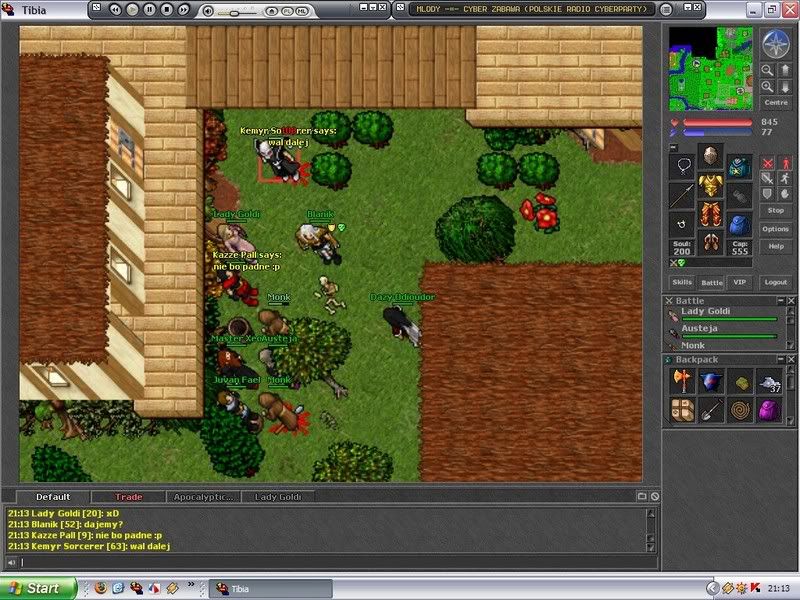Click the blue bag ammo slot
Image resolution: width=800 pixels, height=600 pixels.
[739, 224]
